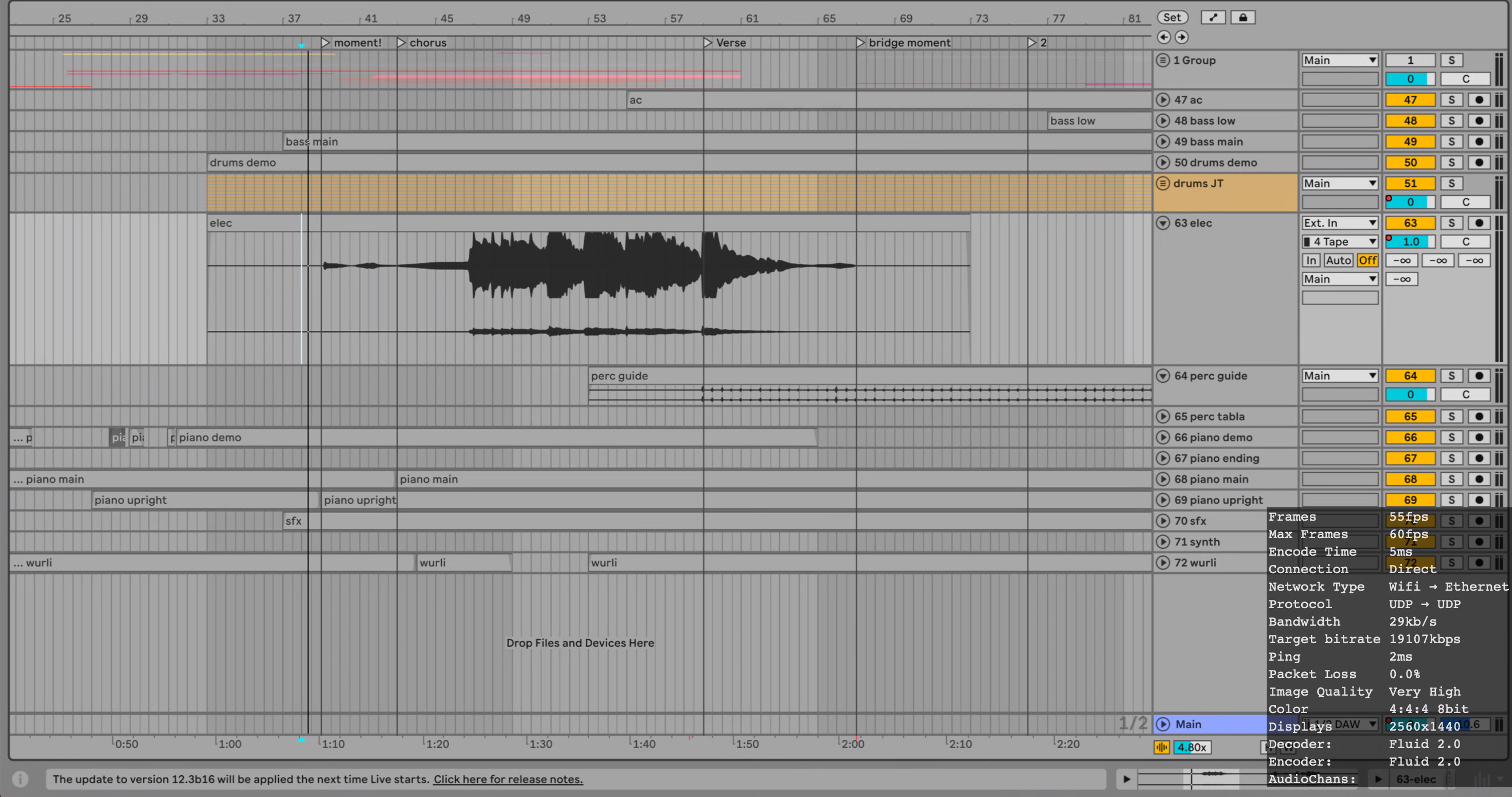Screen dimensions: 1512x797
Task: Jump to next locator arrow
Action: click(1181, 37)
